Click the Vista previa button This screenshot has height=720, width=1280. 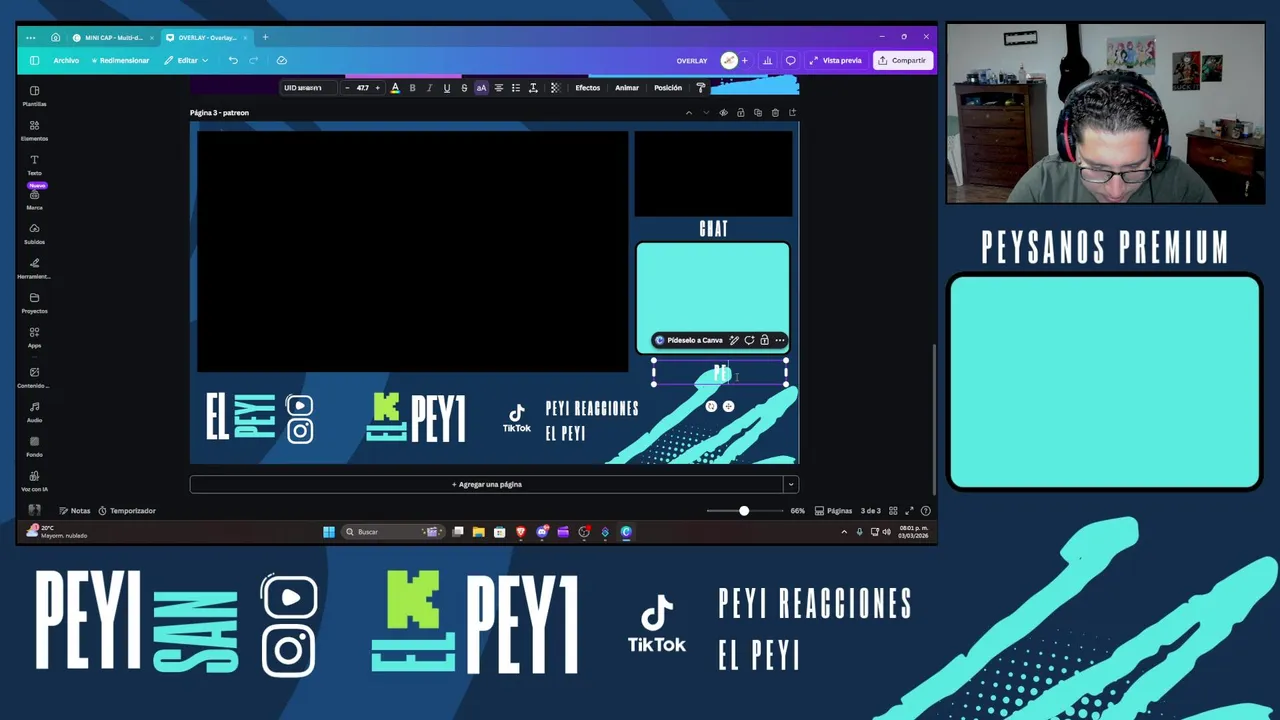click(835, 60)
